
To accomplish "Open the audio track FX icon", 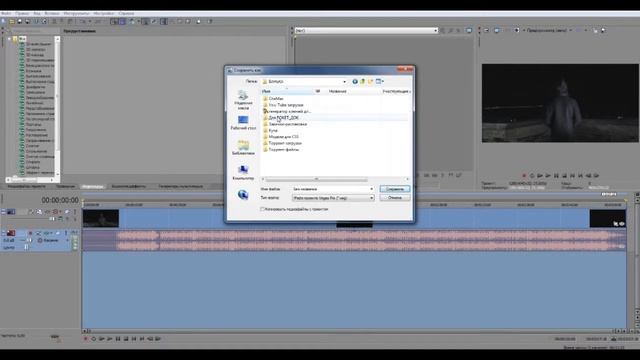I will (46, 233).
